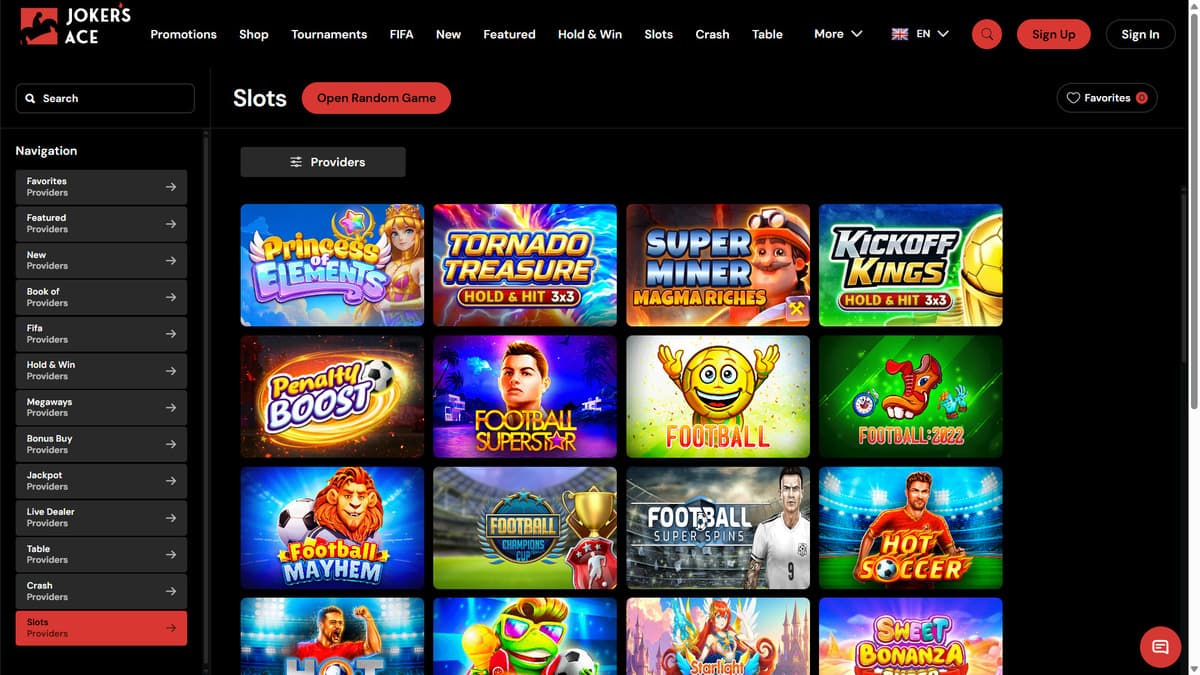The width and height of the screenshot is (1200, 675).
Task: Launch Tornado Treasure Hold & Hit game
Action: pos(525,265)
